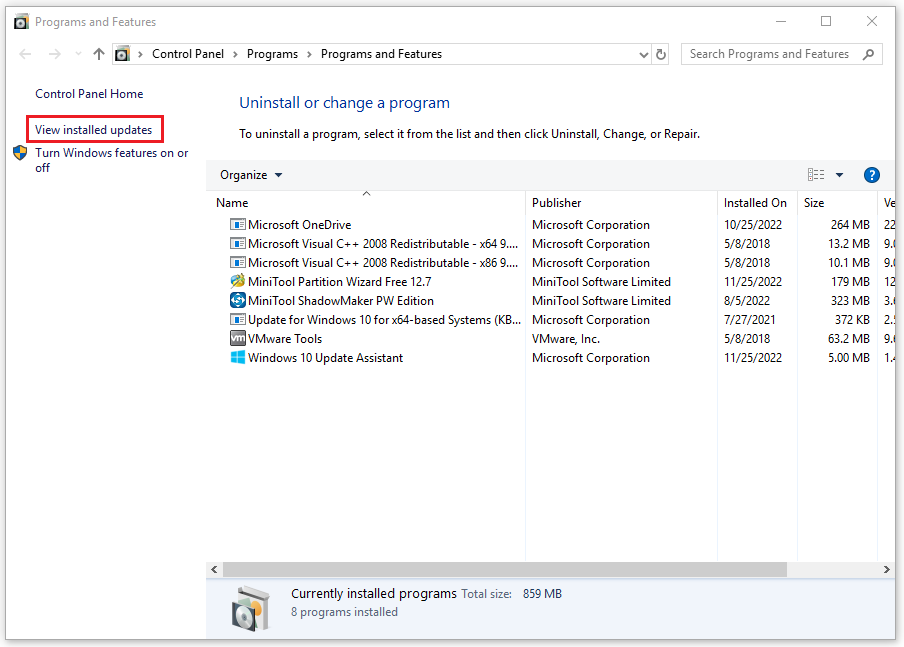Expand the chevron after Programs breadcrumb

click(310, 54)
